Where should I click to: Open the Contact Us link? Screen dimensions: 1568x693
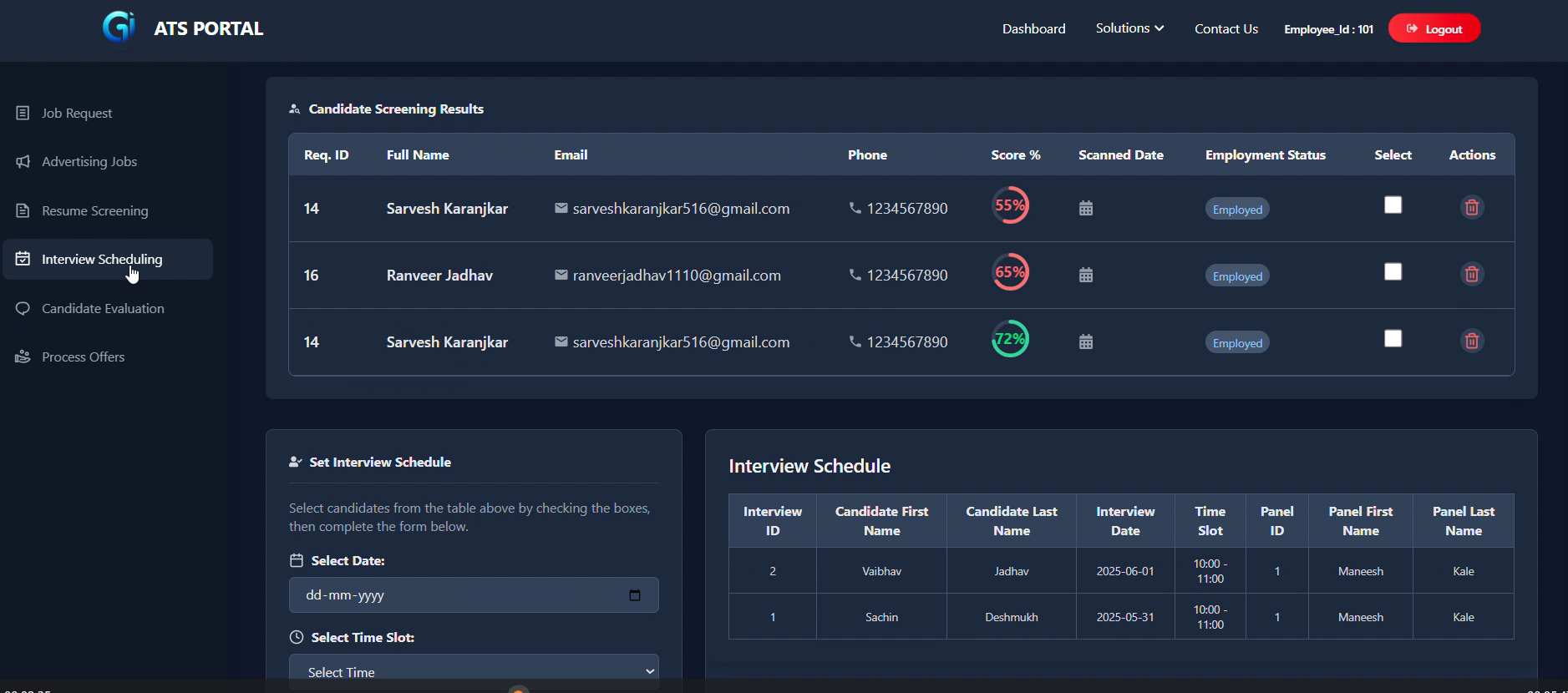(1225, 28)
